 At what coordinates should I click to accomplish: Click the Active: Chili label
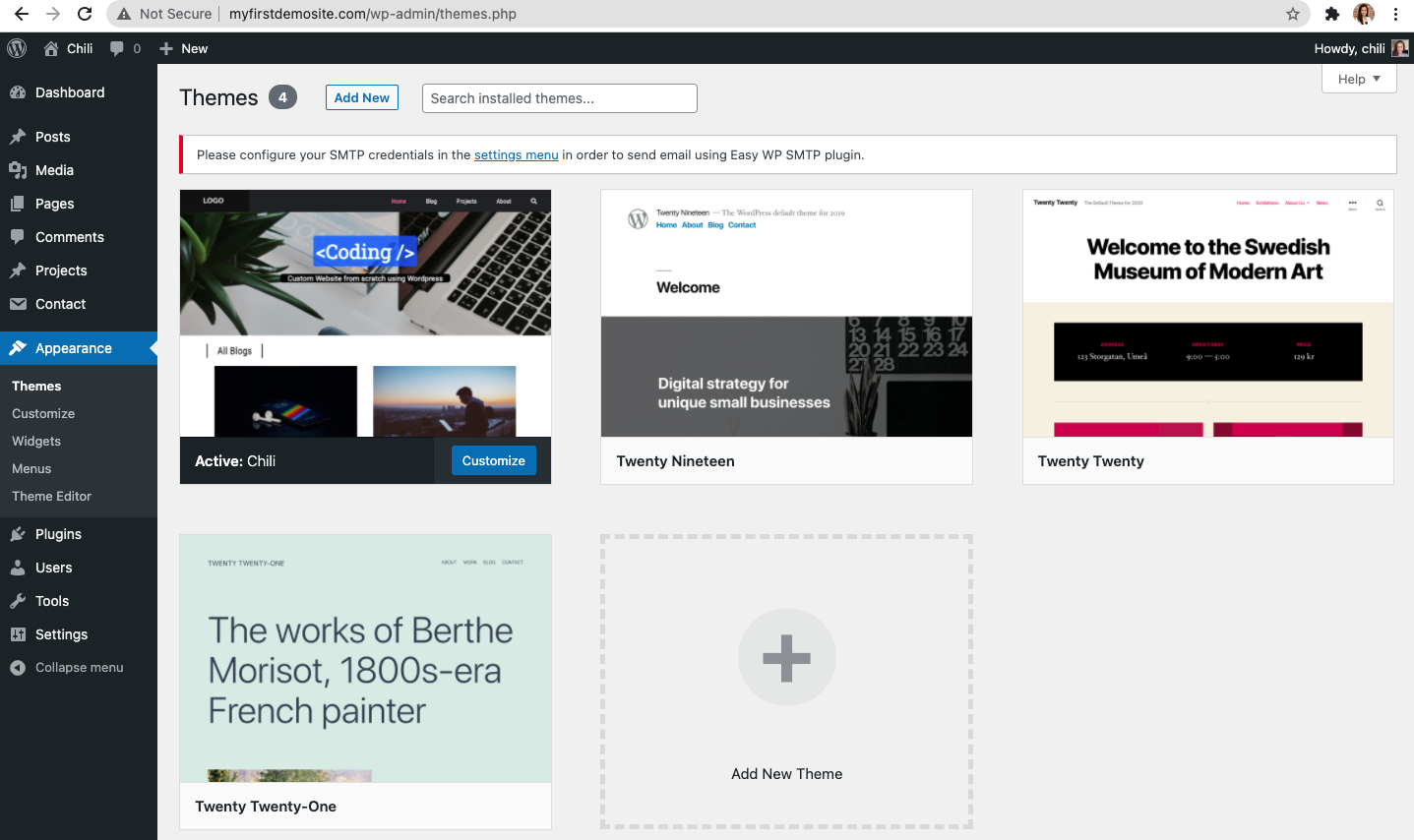pos(235,461)
